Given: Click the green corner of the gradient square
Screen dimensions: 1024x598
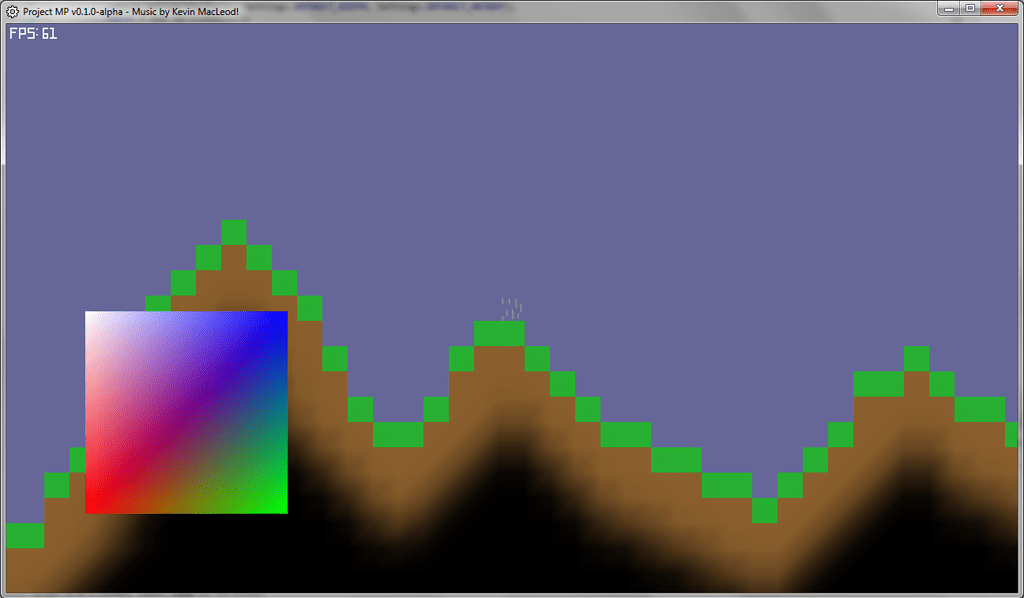Looking at the screenshot, I should click(x=281, y=508).
